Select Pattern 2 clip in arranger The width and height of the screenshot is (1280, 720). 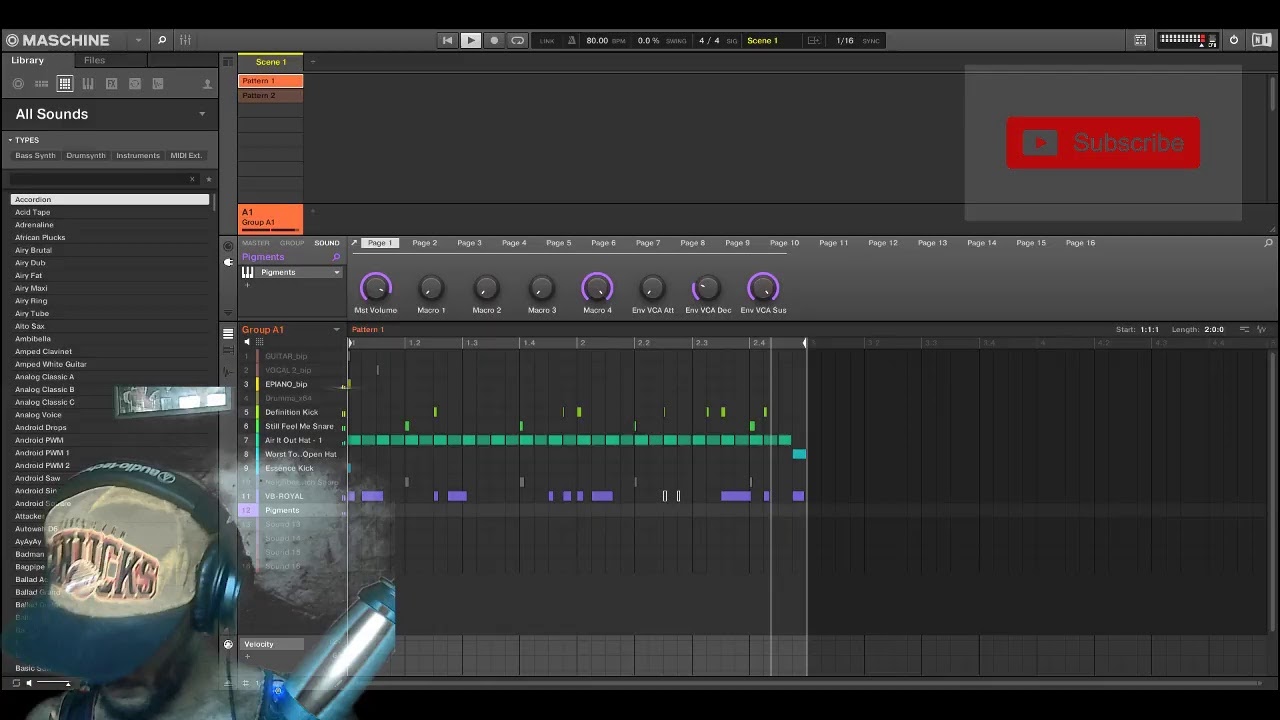[270, 96]
